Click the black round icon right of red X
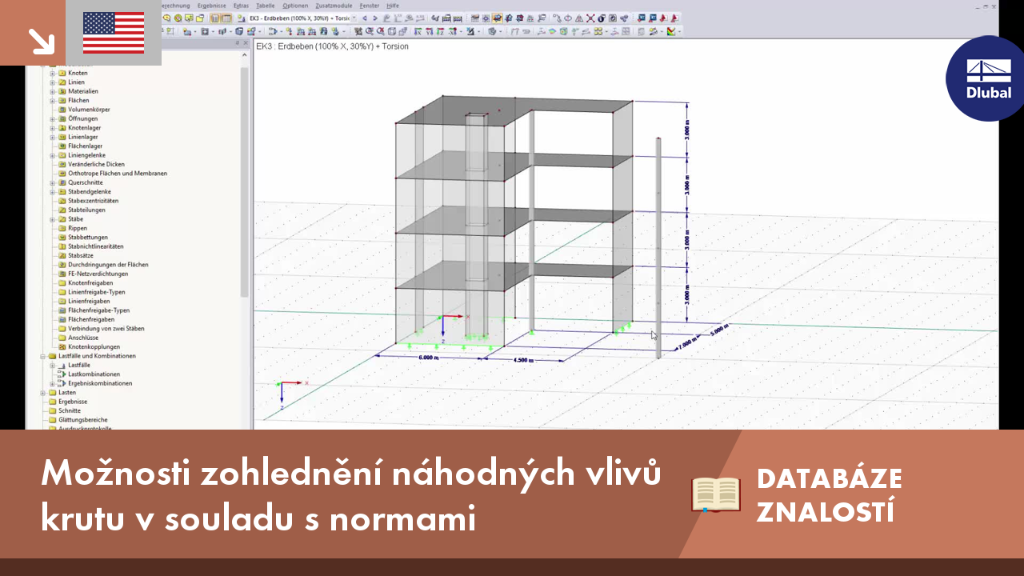 [601, 18]
